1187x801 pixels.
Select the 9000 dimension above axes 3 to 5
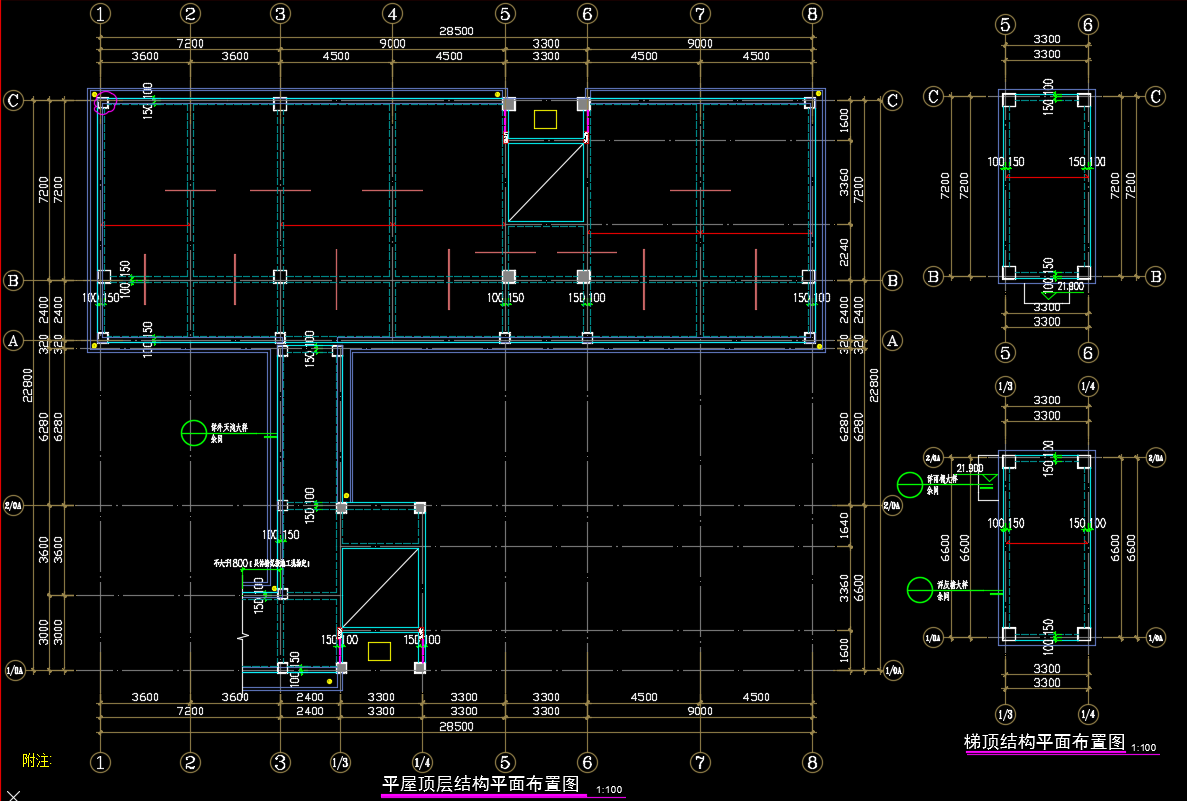pos(392,44)
